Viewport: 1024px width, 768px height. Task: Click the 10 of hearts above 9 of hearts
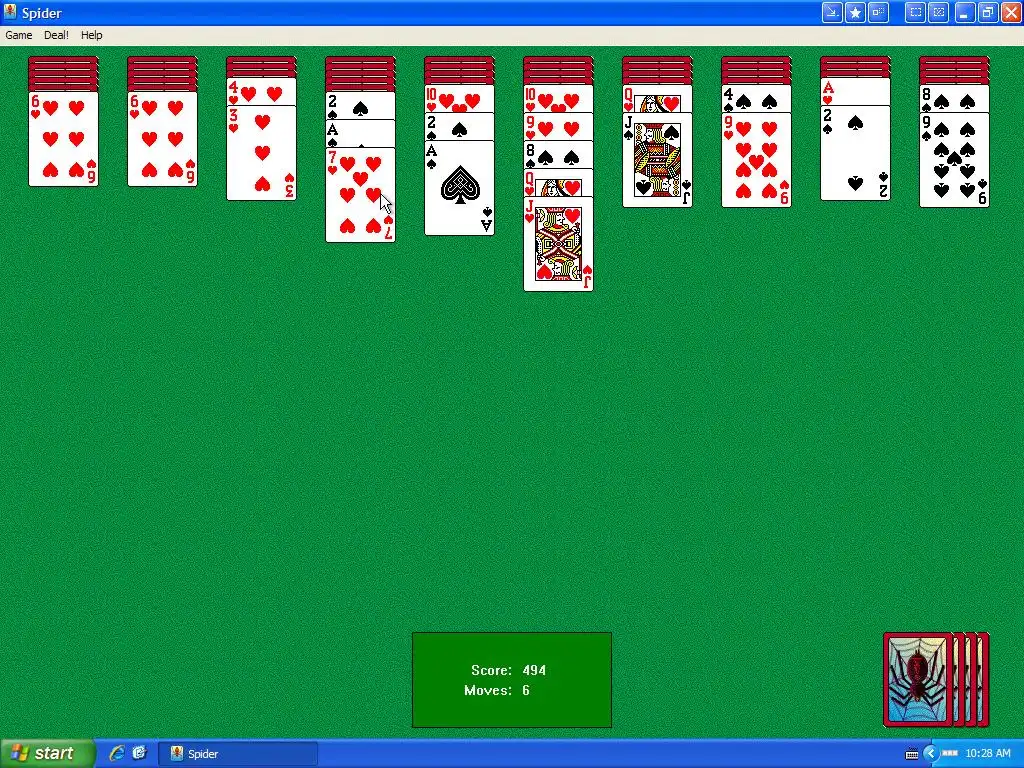[x=558, y=99]
